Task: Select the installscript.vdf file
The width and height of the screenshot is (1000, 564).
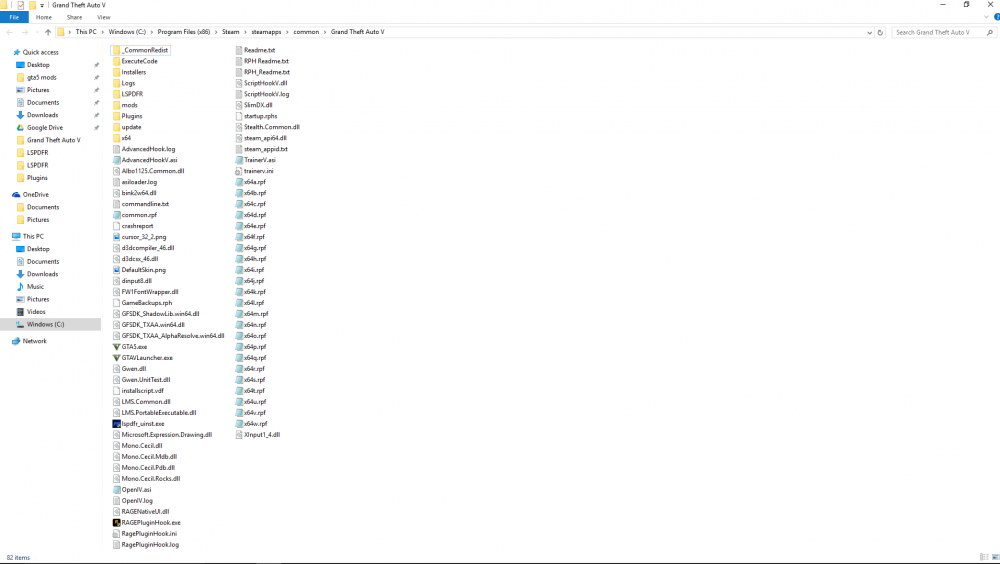Action: [143, 391]
